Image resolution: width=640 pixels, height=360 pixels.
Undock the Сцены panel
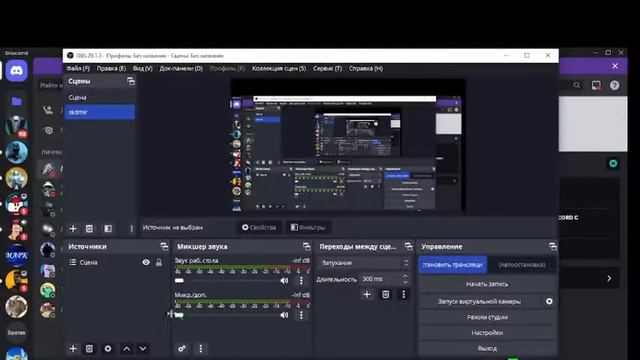pyautogui.click(x=131, y=81)
